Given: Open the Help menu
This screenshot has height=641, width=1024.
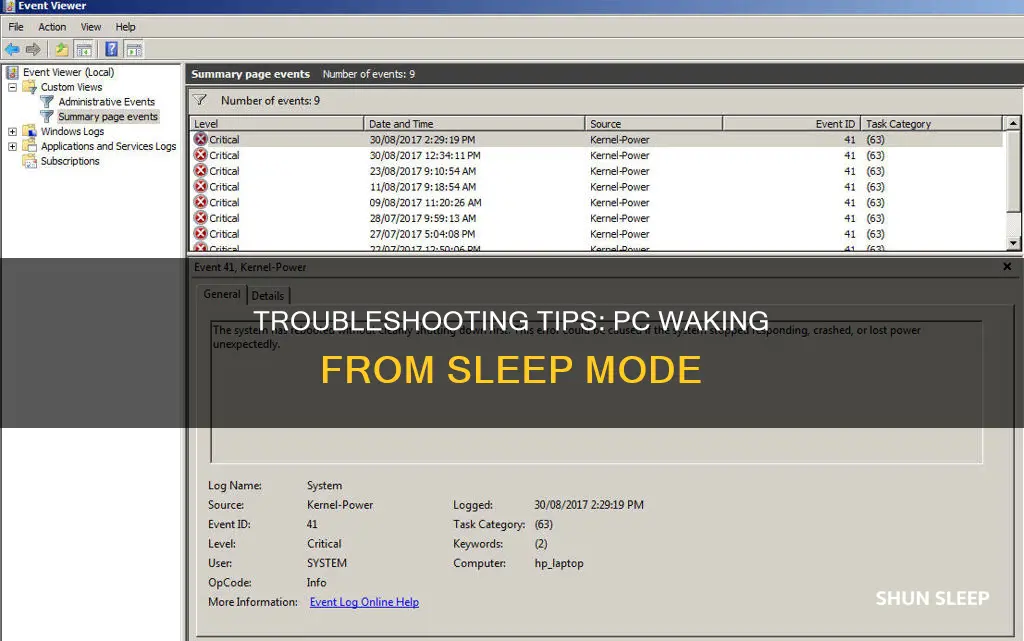Looking at the screenshot, I should click(125, 27).
